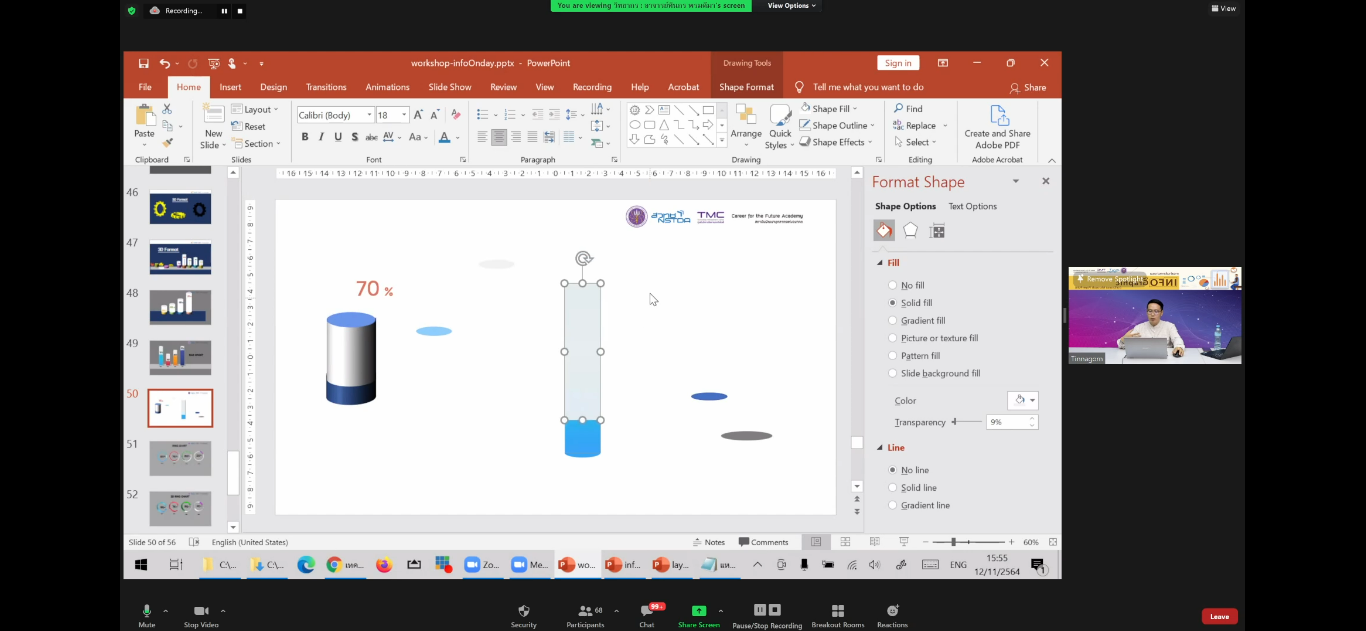The image size is (1366, 631).
Task: Create and Share Adobe PDF
Action: coord(997,126)
